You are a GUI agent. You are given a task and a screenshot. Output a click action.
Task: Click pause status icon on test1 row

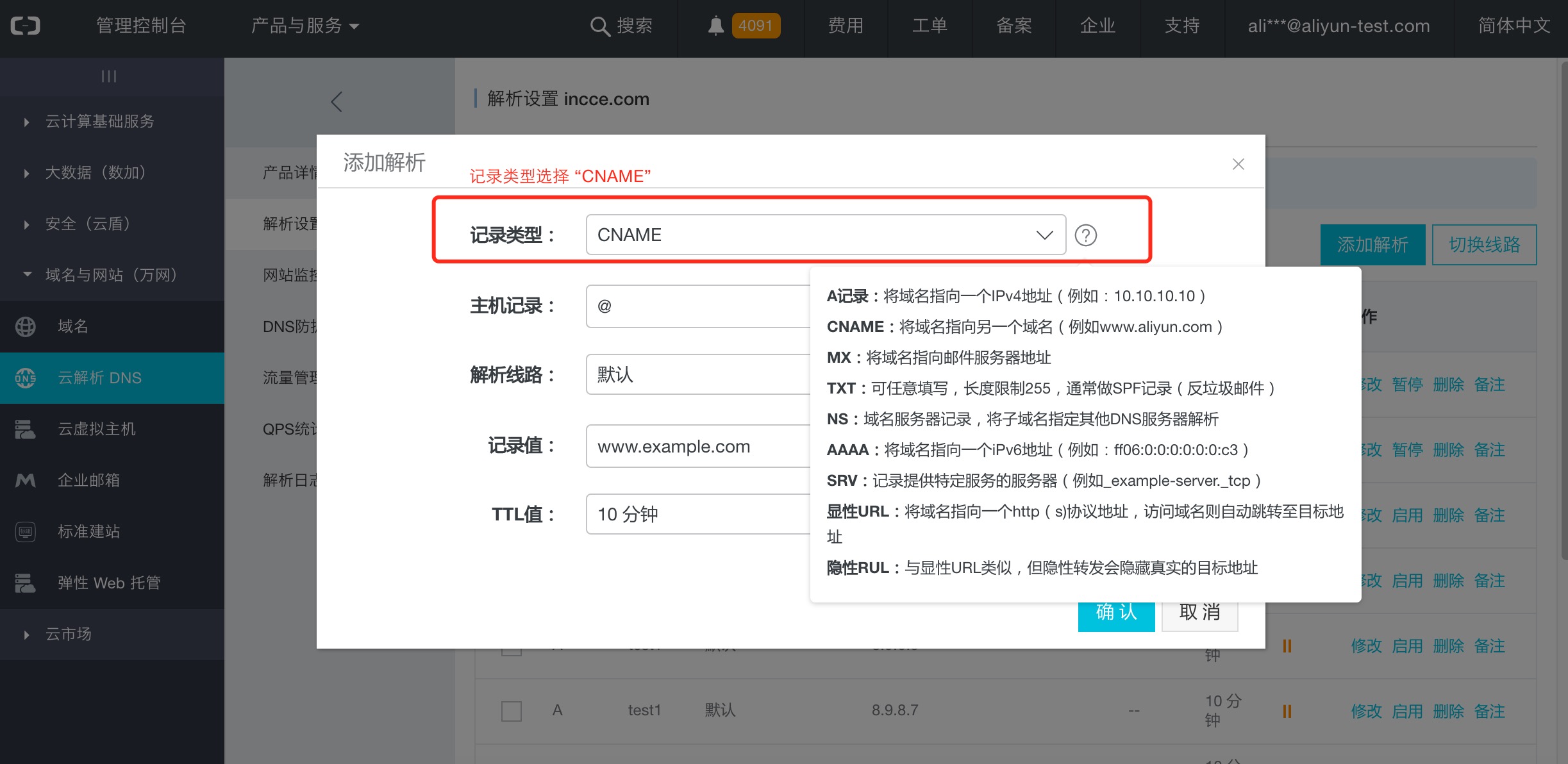click(x=1287, y=711)
